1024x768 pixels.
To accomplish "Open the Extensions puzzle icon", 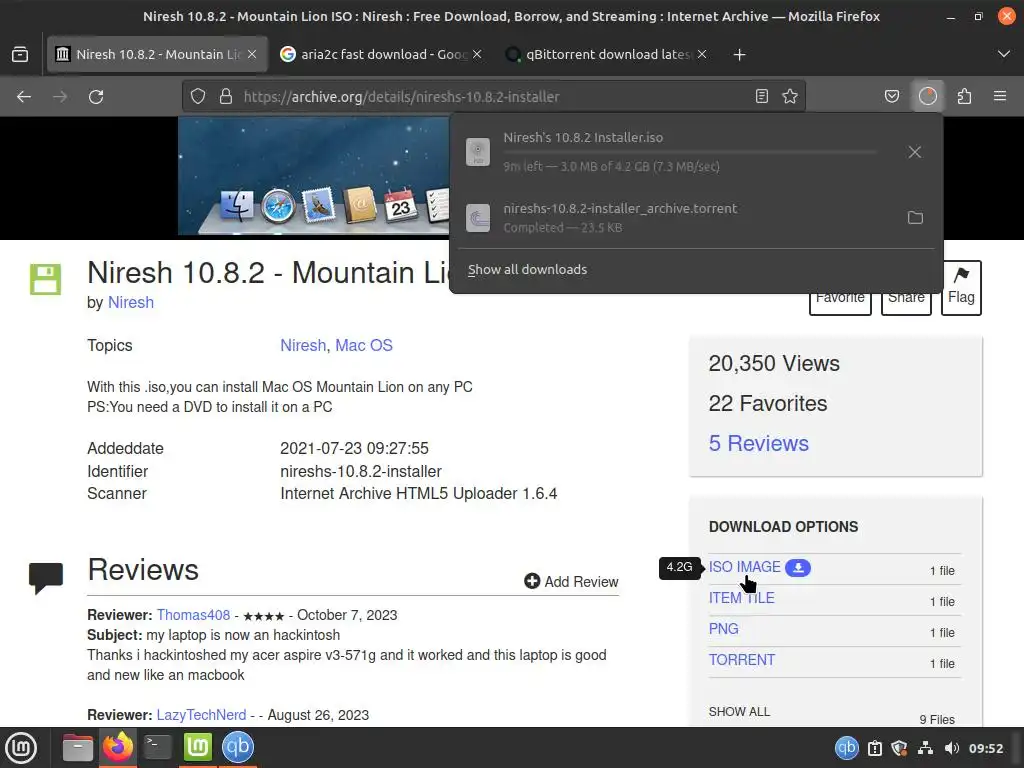I will [x=964, y=97].
